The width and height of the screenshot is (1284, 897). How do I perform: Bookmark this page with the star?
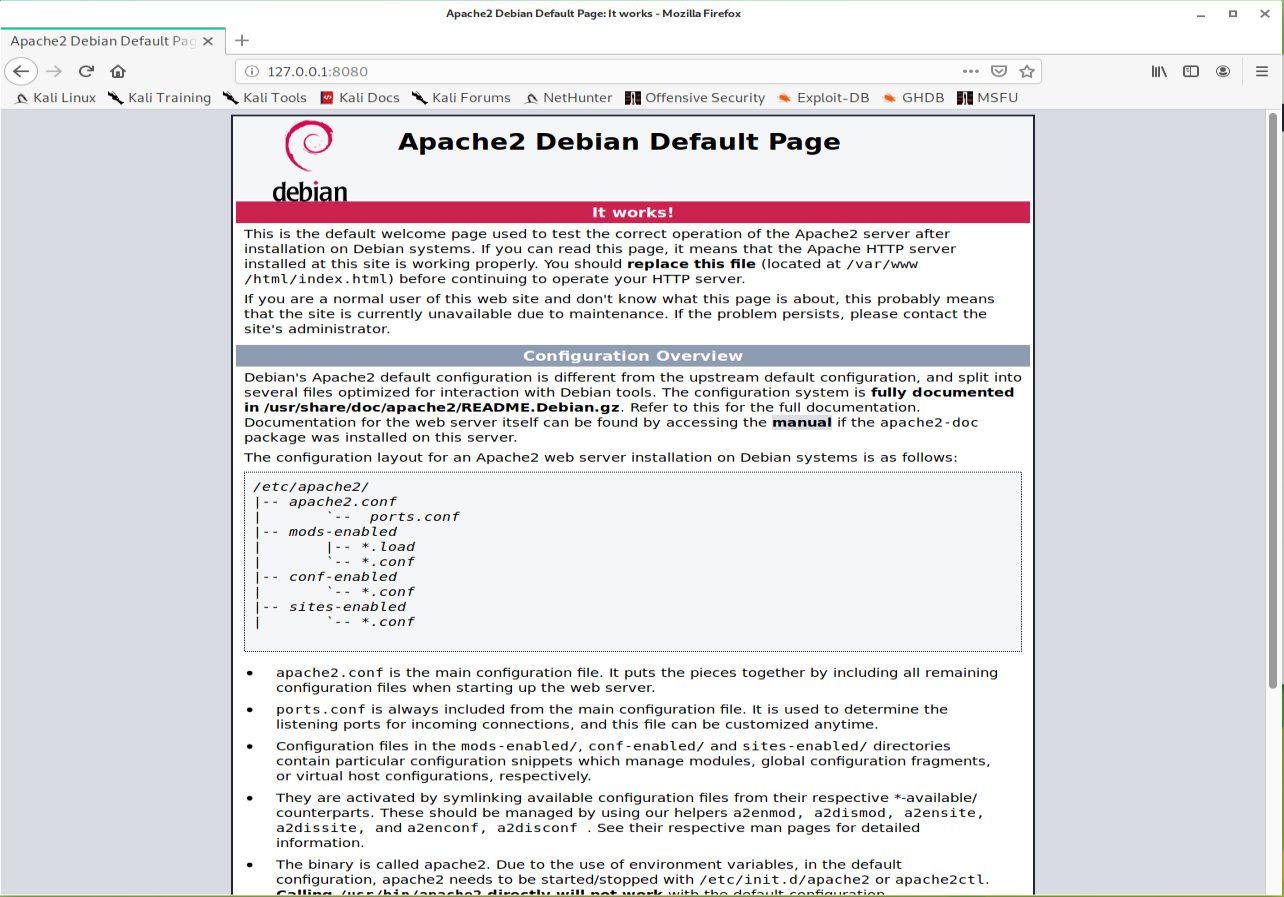[1026, 71]
